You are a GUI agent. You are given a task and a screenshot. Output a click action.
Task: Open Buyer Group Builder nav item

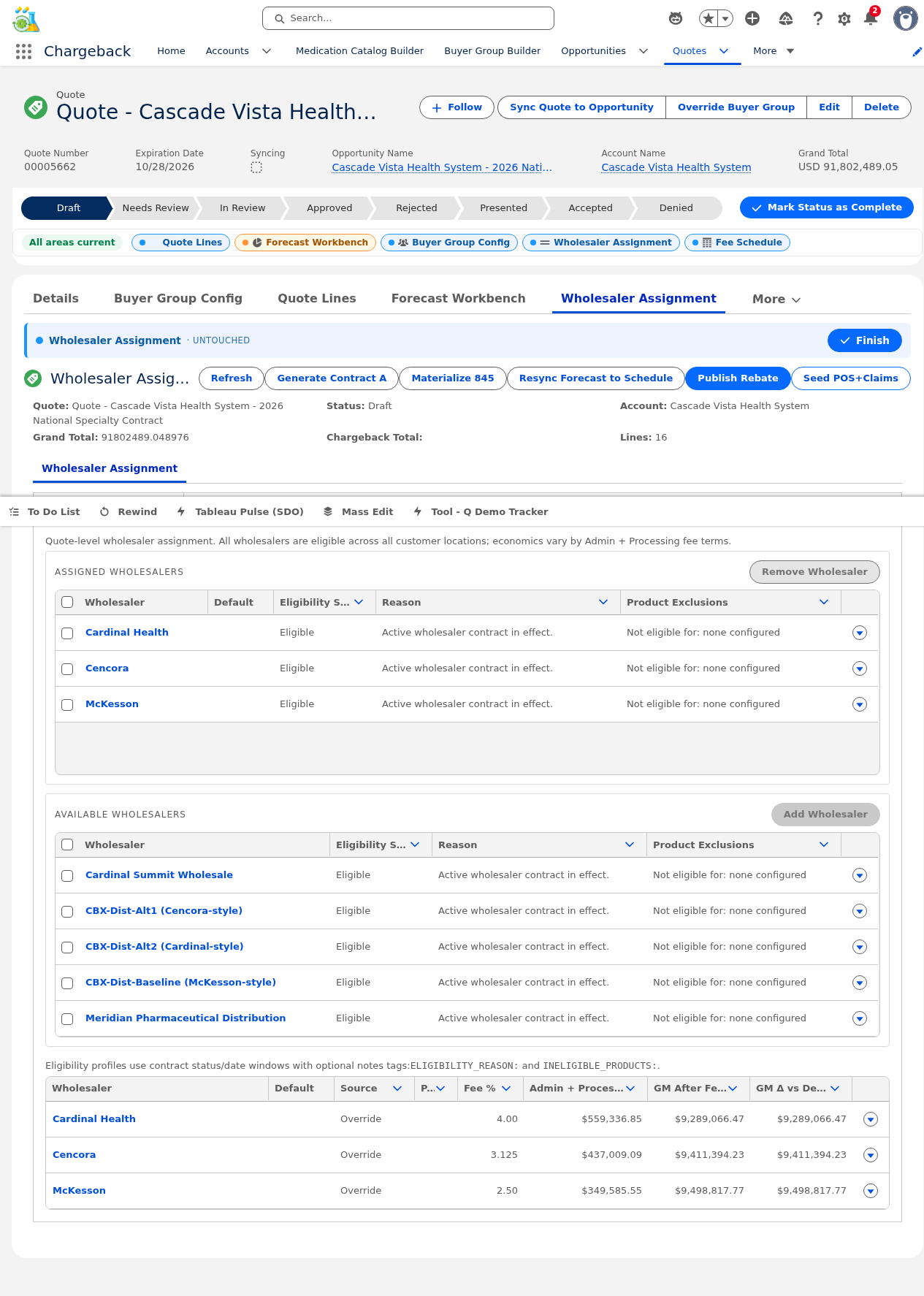pos(492,51)
